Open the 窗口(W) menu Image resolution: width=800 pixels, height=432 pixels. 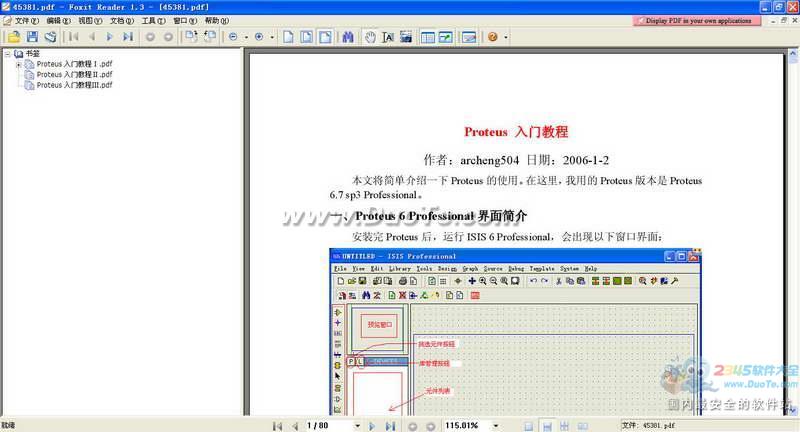tap(185, 21)
